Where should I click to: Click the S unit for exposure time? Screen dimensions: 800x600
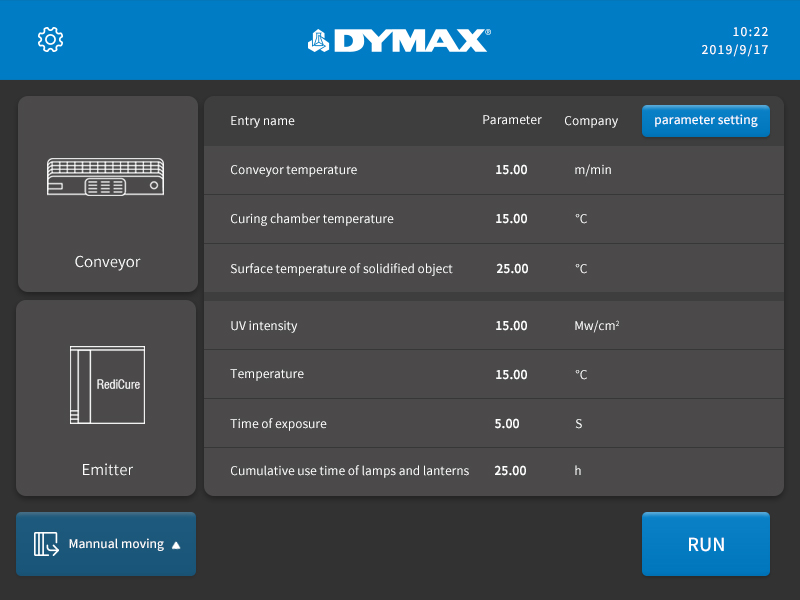tap(579, 424)
